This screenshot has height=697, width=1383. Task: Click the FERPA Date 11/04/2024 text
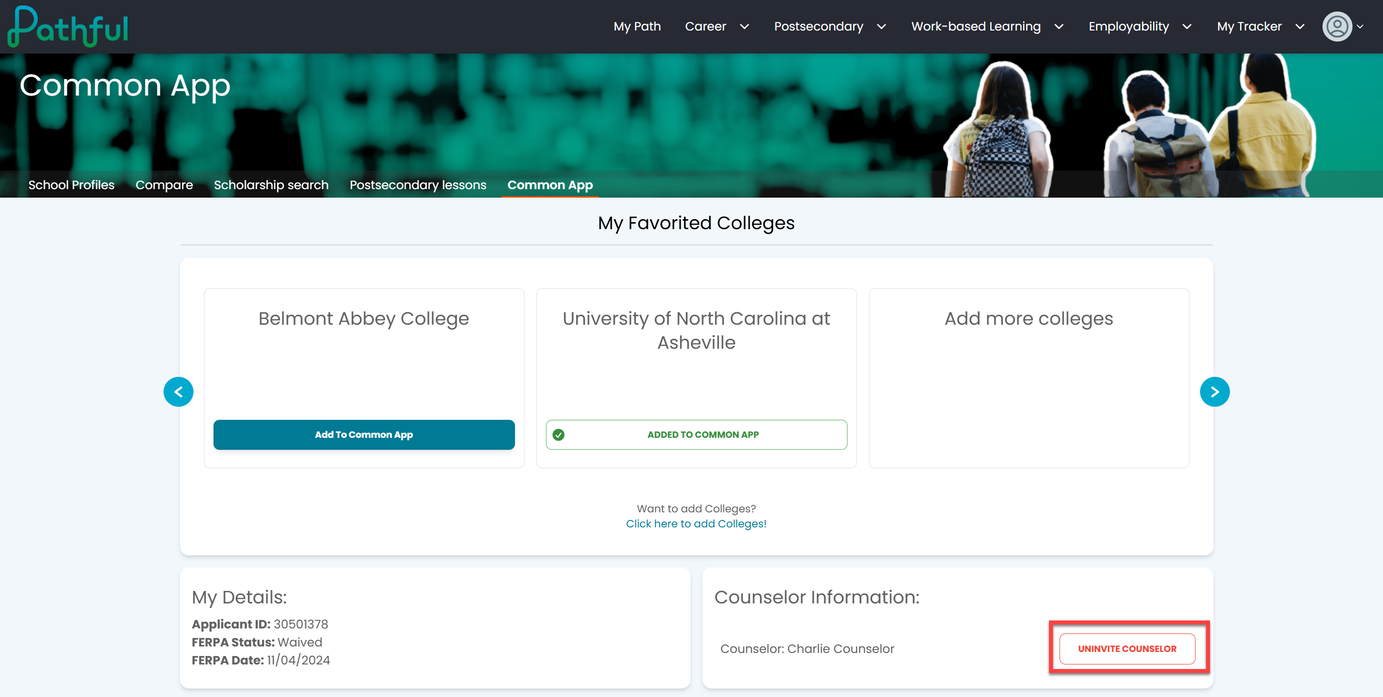tap(261, 661)
